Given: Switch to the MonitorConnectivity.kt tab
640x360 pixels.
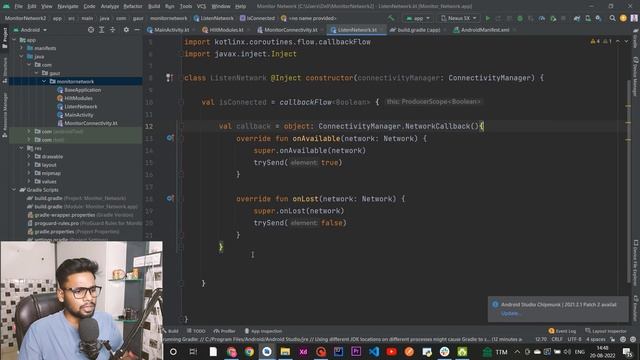Looking at the screenshot, I should (290, 30).
